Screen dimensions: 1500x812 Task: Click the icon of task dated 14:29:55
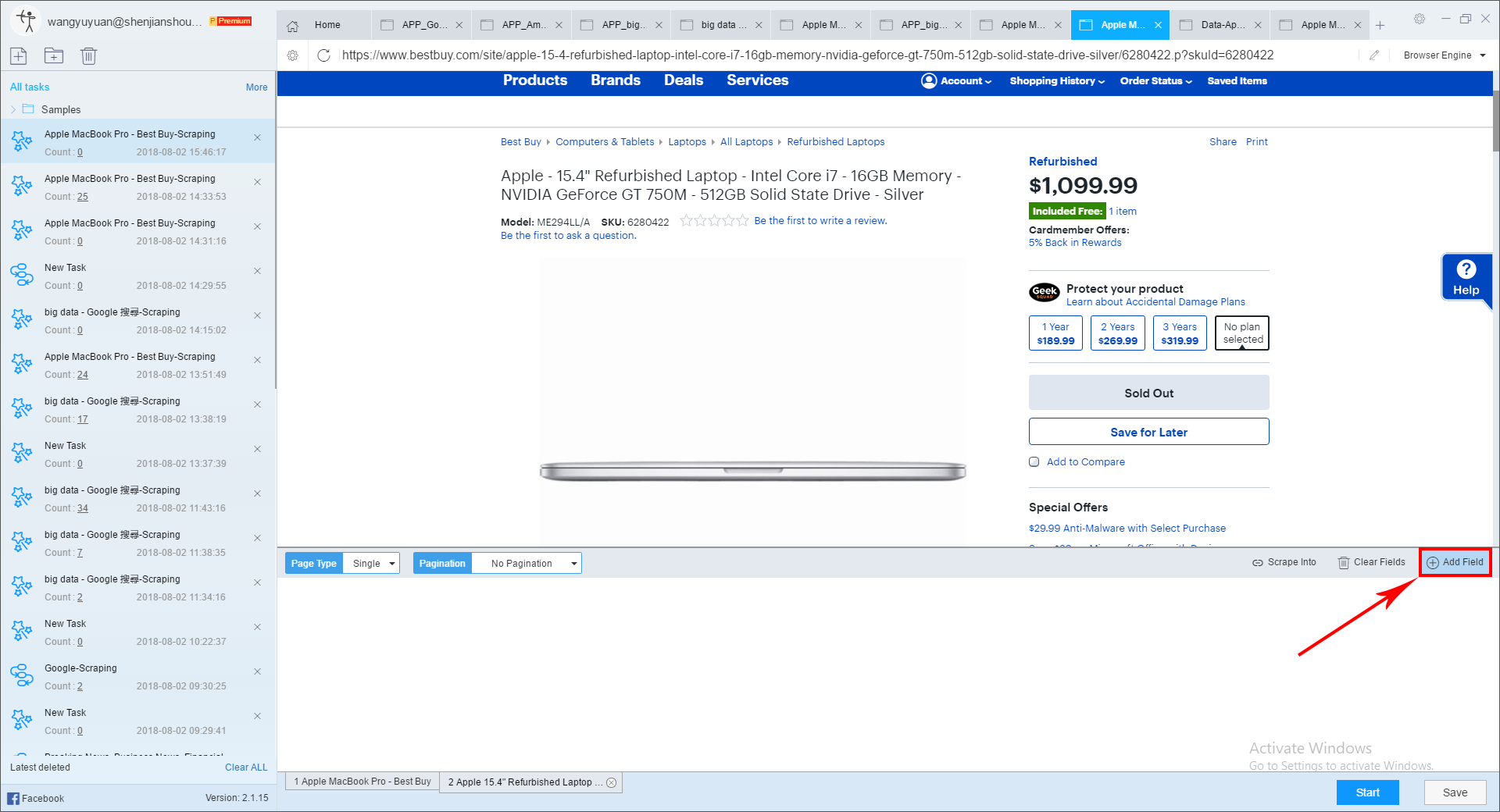pos(22,275)
